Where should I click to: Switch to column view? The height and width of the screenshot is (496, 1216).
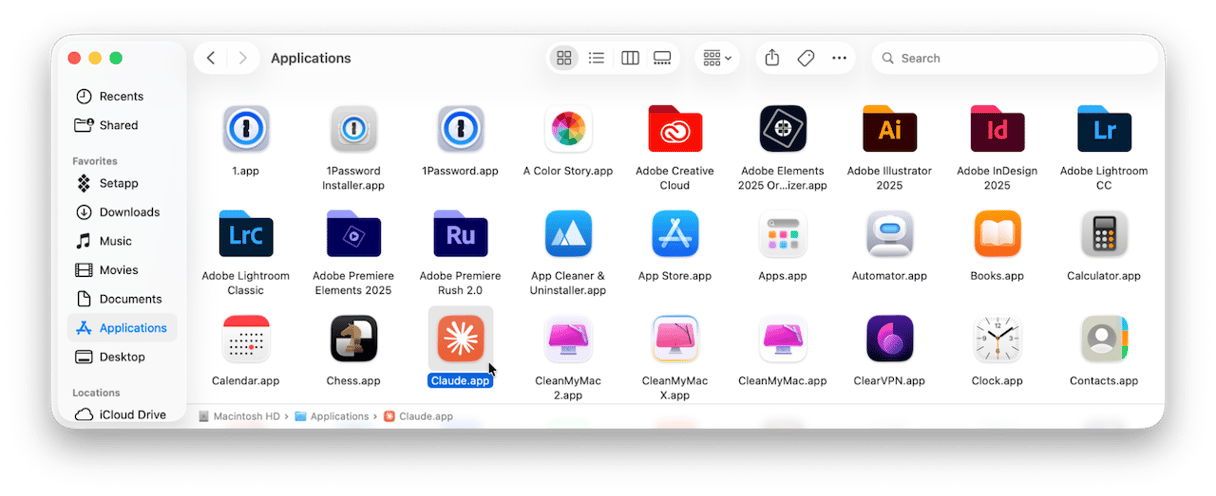point(630,58)
